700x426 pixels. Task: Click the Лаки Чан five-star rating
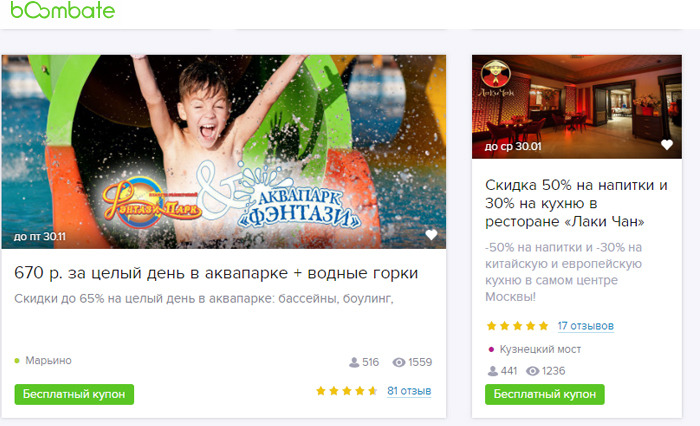(517, 326)
